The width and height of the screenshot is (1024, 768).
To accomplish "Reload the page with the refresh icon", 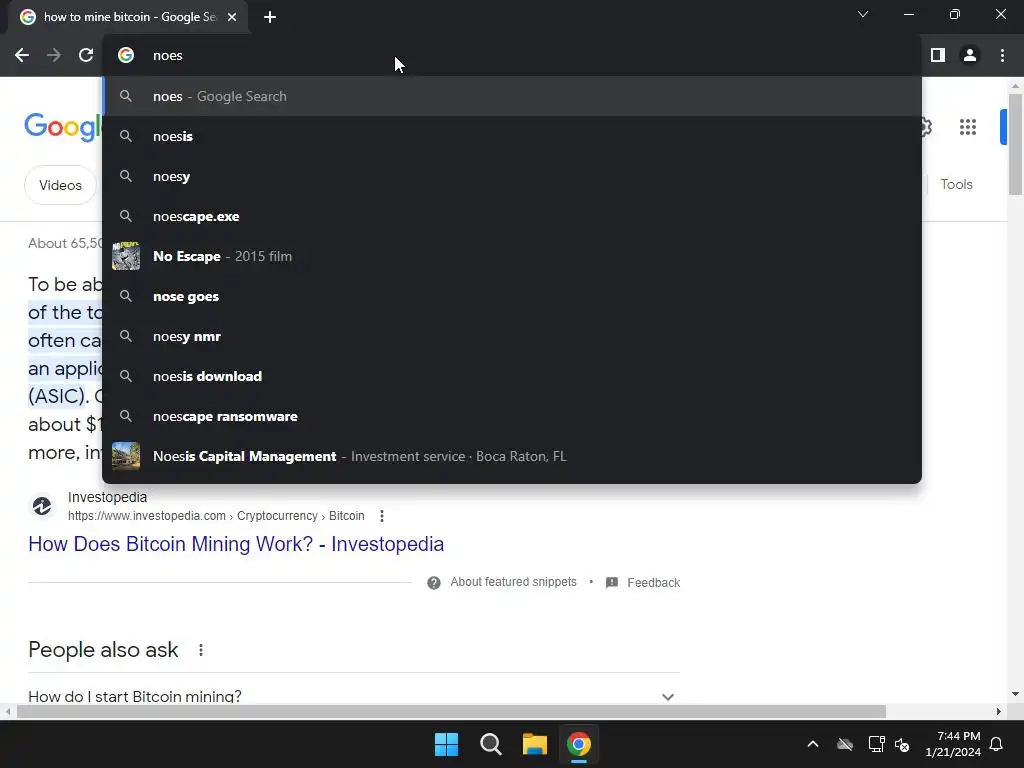I will click(x=86, y=56).
